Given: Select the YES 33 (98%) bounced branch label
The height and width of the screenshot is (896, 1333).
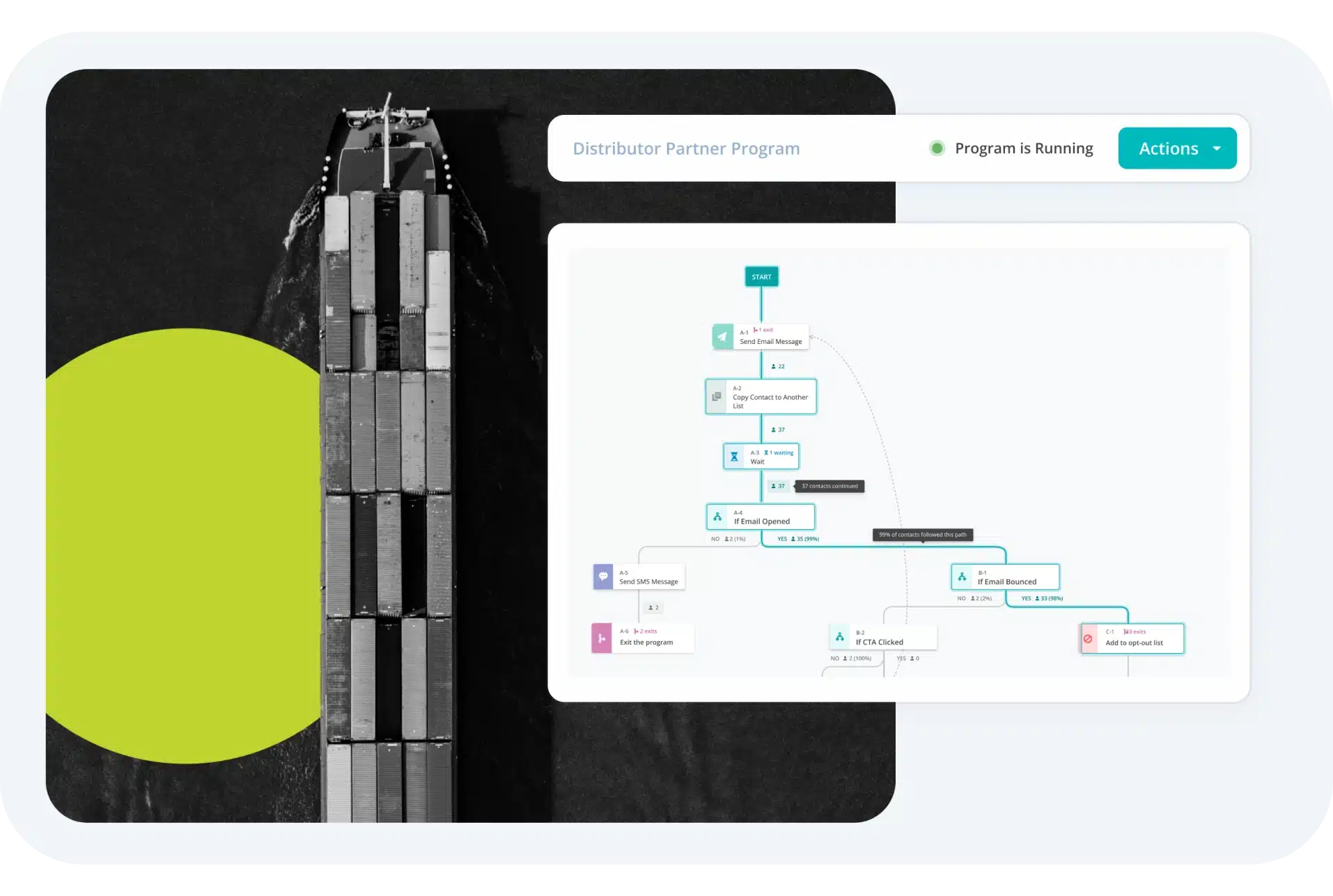Looking at the screenshot, I should (1042, 598).
